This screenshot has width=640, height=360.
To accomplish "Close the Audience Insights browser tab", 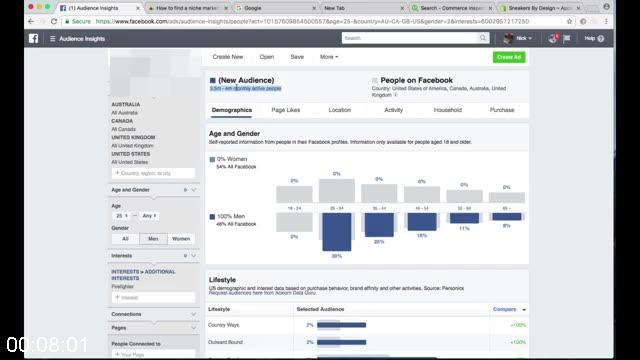I will (x=138, y=8).
